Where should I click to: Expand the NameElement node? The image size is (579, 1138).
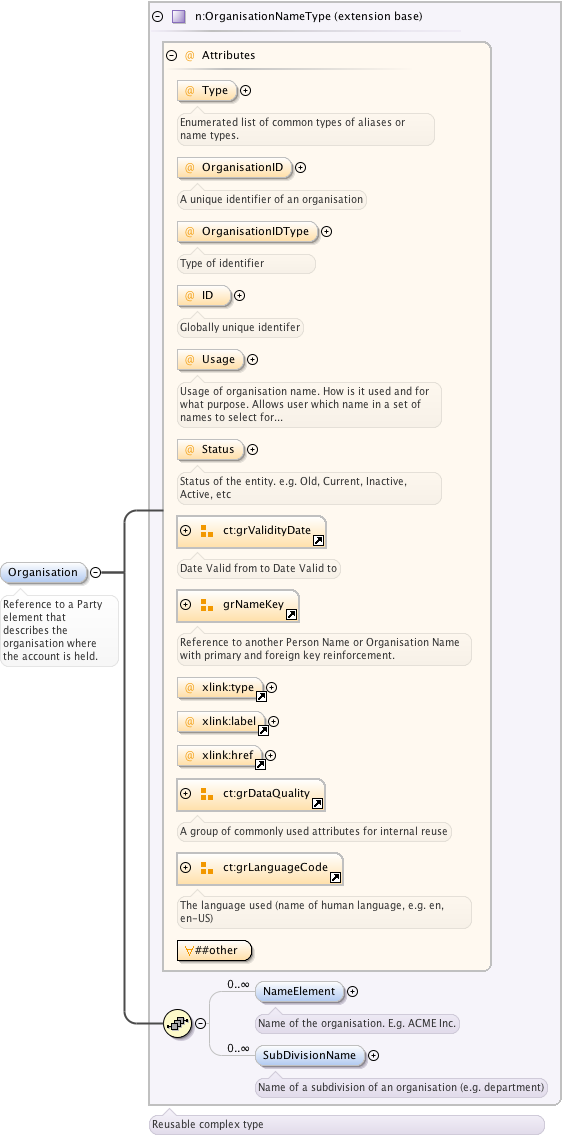[x=353, y=991]
